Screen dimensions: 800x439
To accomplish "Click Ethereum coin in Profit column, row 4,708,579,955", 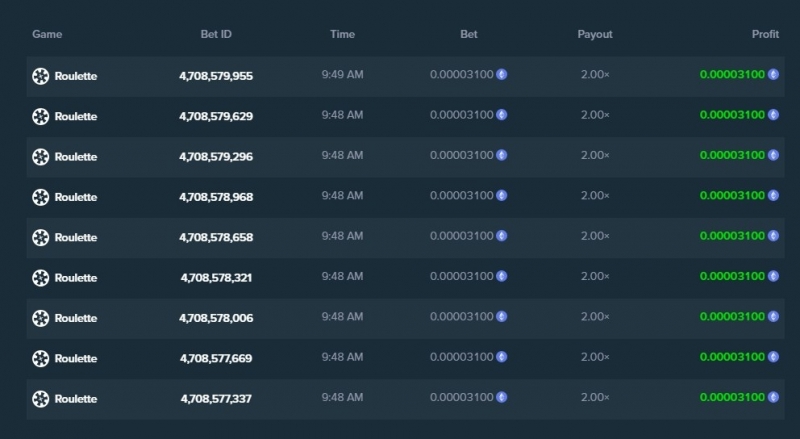I will tap(773, 75).
